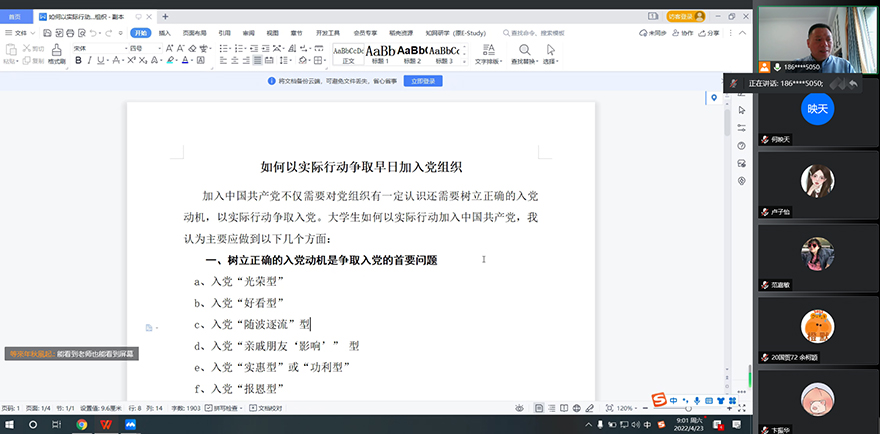Screen dimensions: 880x434
Task: Switch to web layout globe icon in status bar
Action: point(576,408)
